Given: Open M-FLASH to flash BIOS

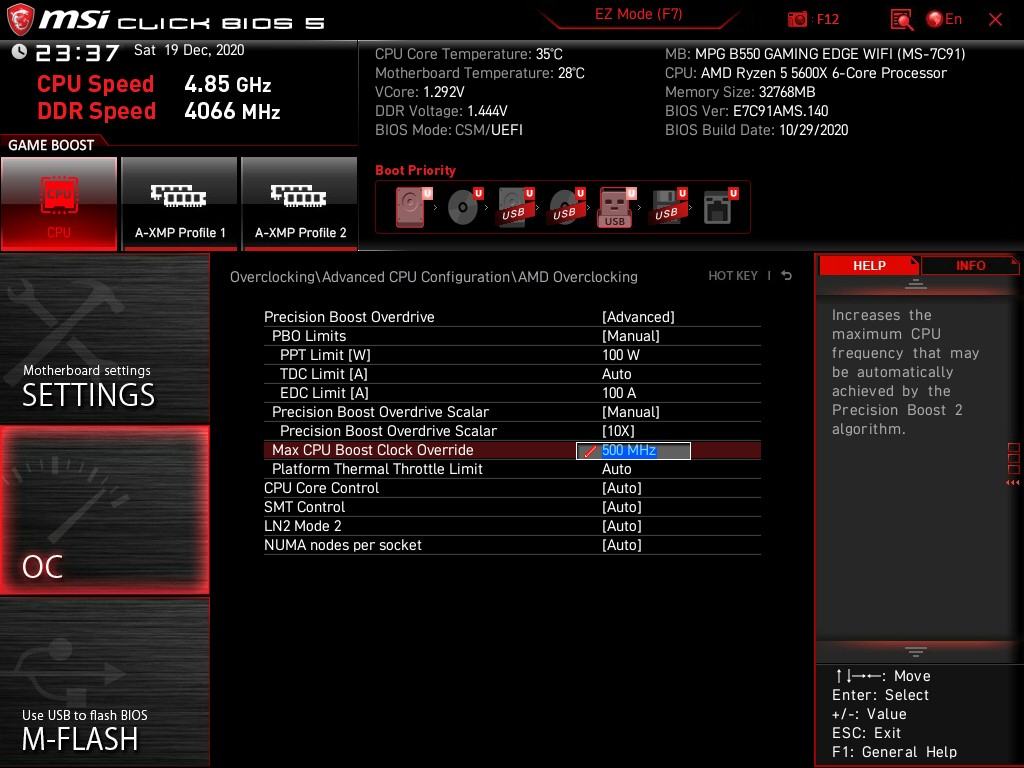Looking at the screenshot, I should [104, 682].
